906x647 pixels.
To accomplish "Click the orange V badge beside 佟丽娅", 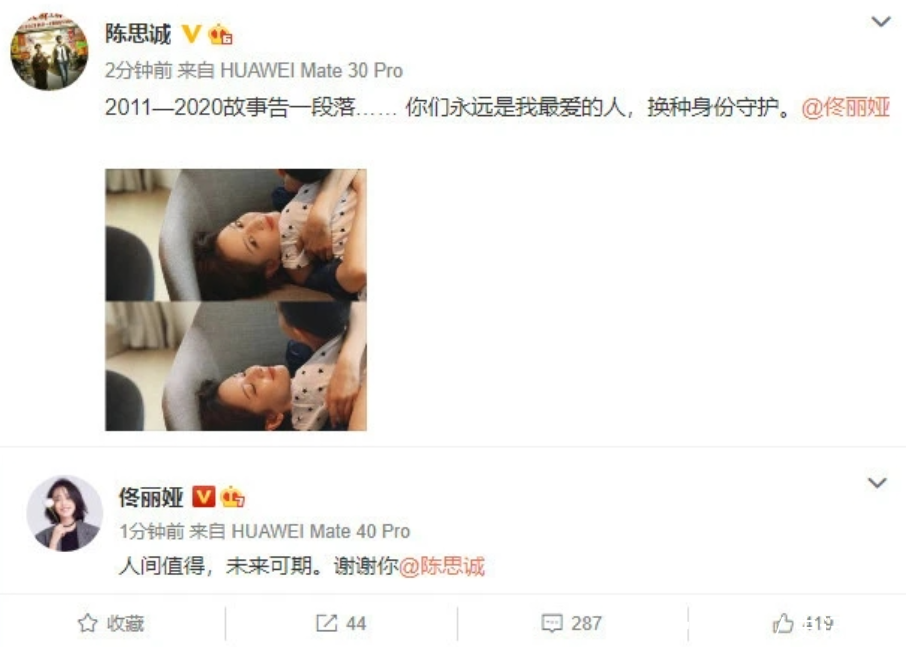I will 203,497.
